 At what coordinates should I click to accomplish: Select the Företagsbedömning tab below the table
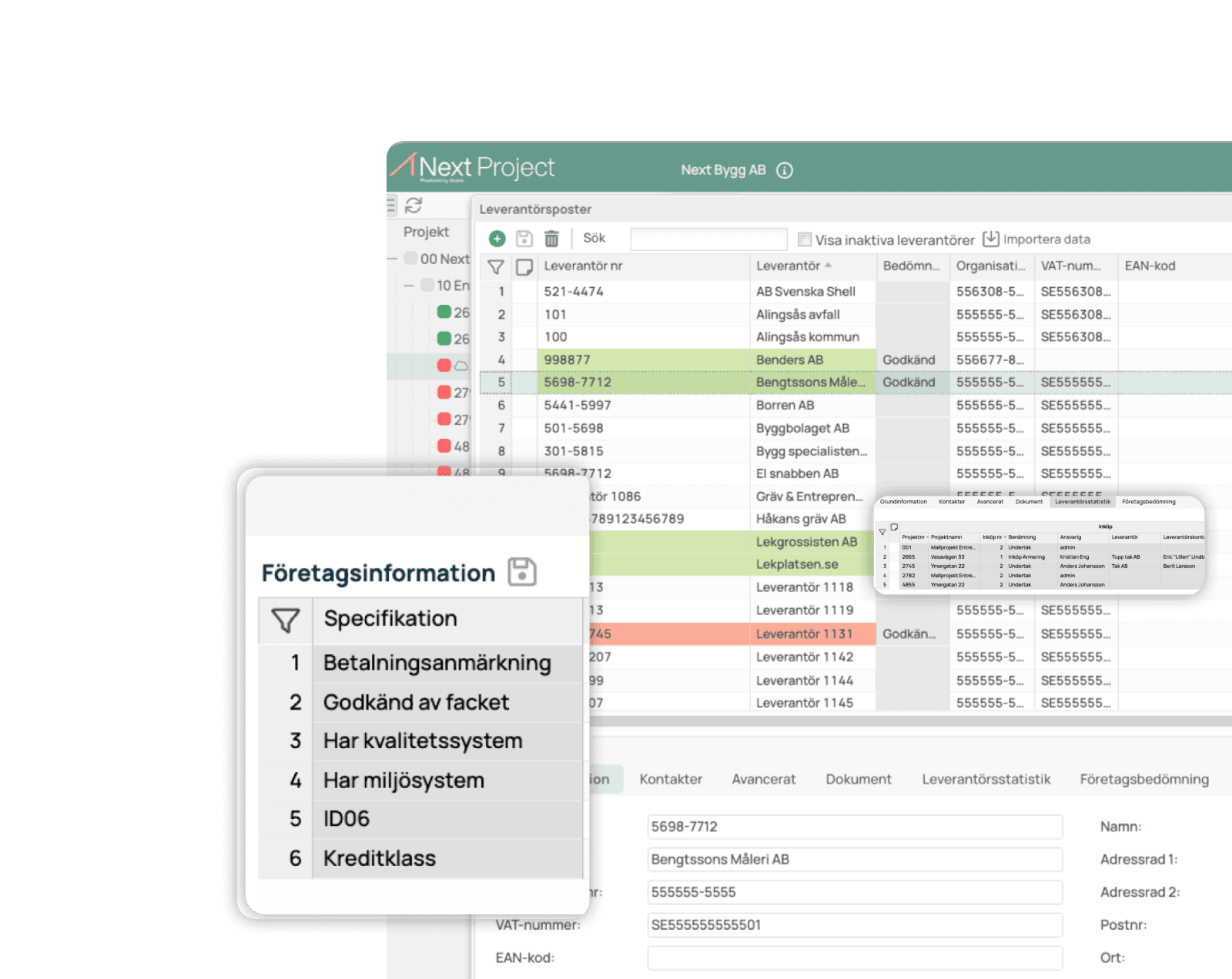pyautogui.click(x=1144, y=780)
